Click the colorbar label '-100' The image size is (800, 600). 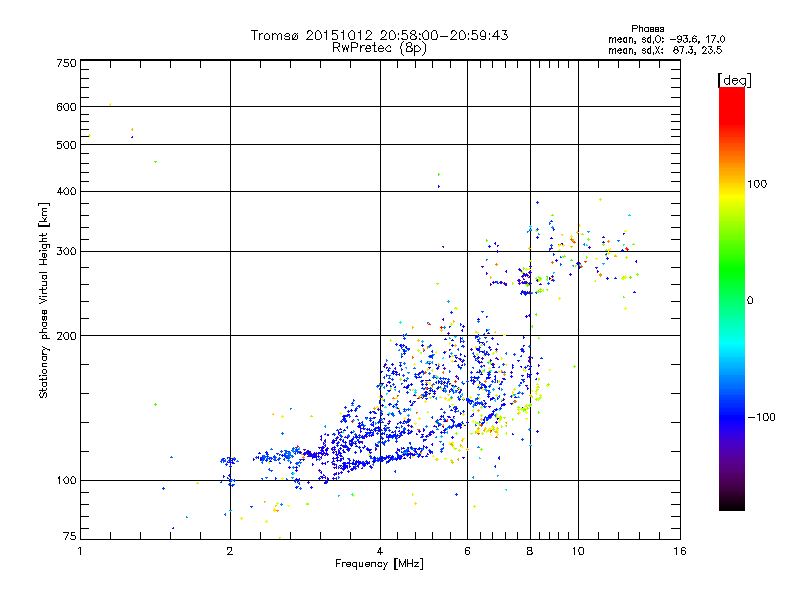(x=761, y=417)
